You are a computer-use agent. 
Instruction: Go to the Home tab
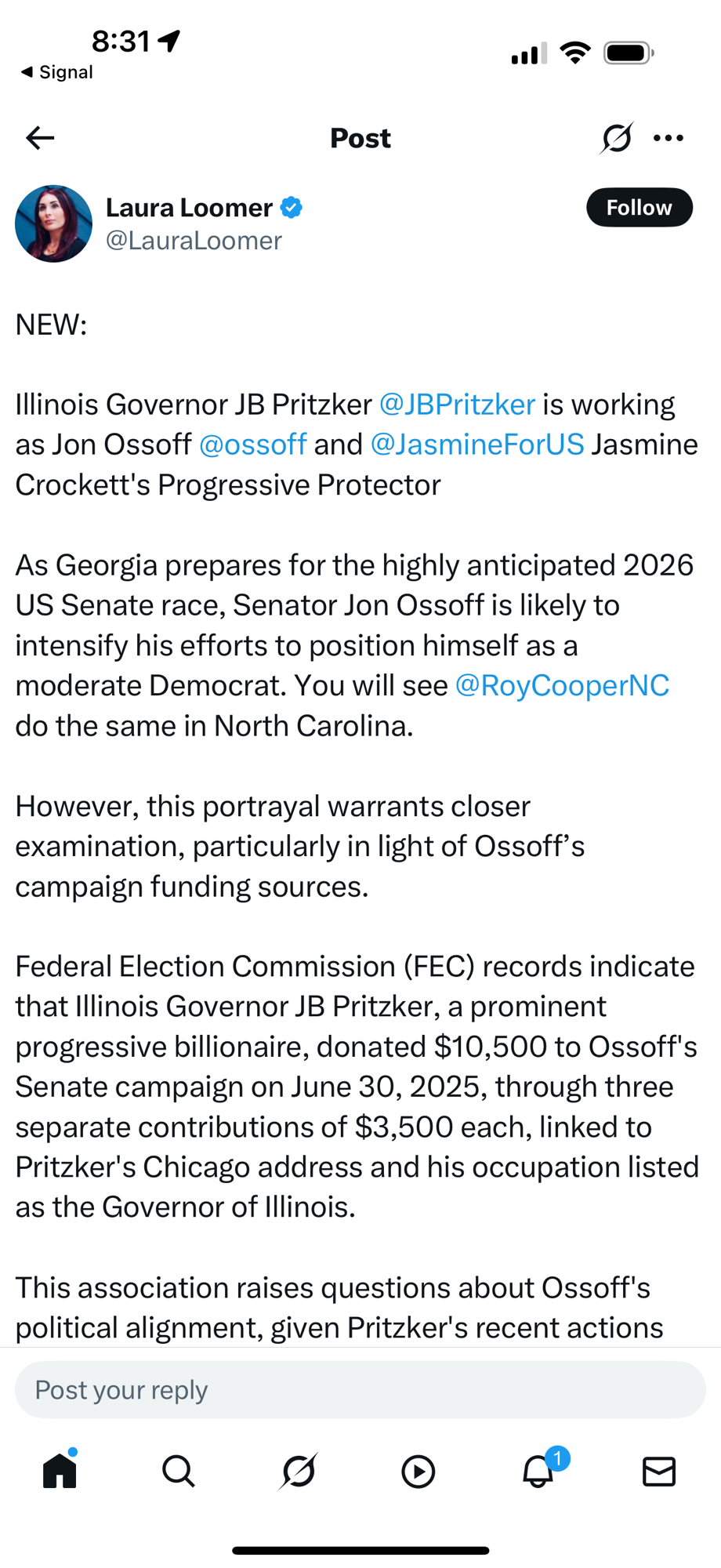click(x=60, y=1471)
